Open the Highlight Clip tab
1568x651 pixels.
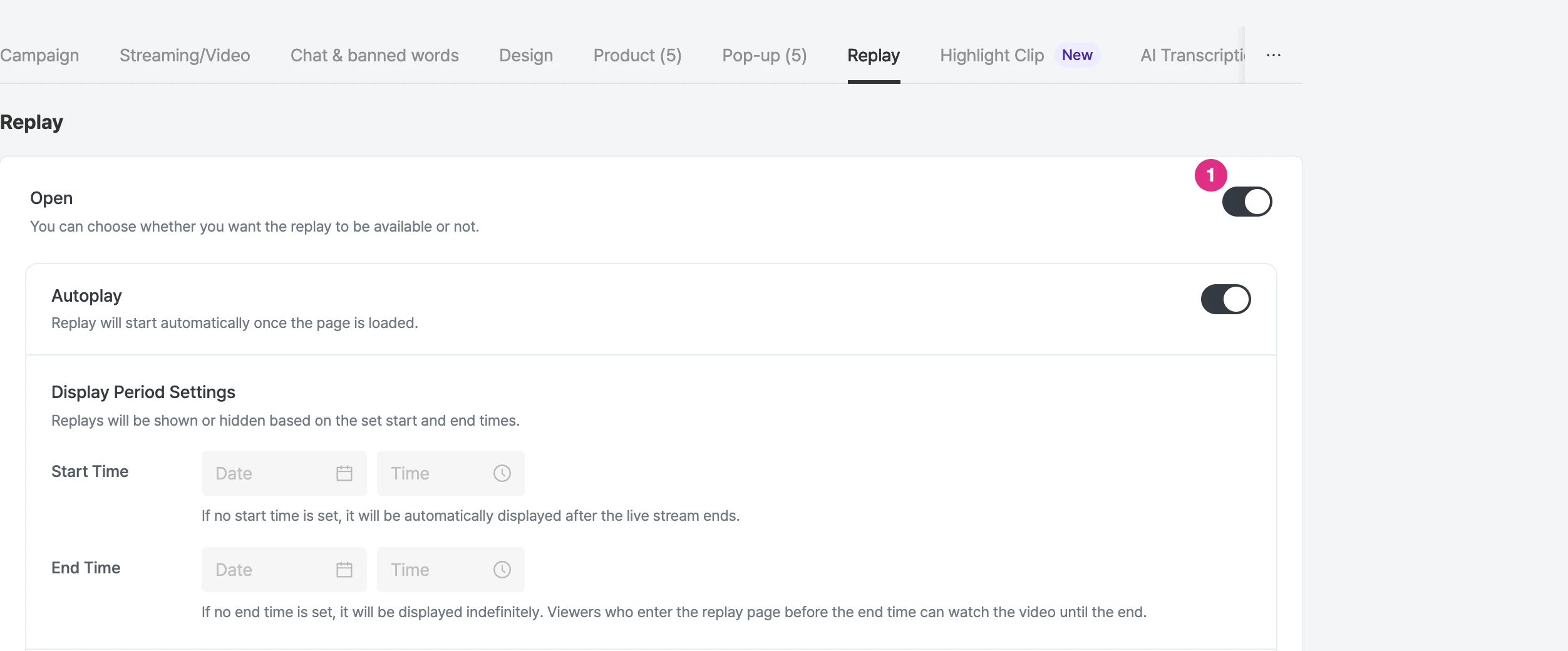pos(992,56)
